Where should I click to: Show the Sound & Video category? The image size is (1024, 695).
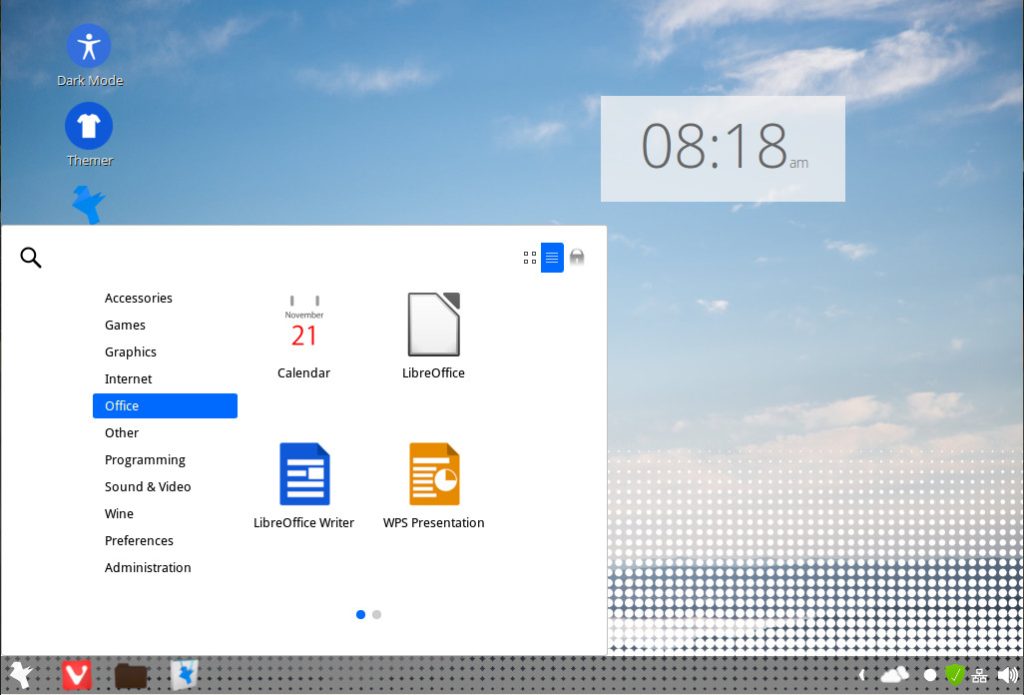pyautogui.click(x=147, y=487)
